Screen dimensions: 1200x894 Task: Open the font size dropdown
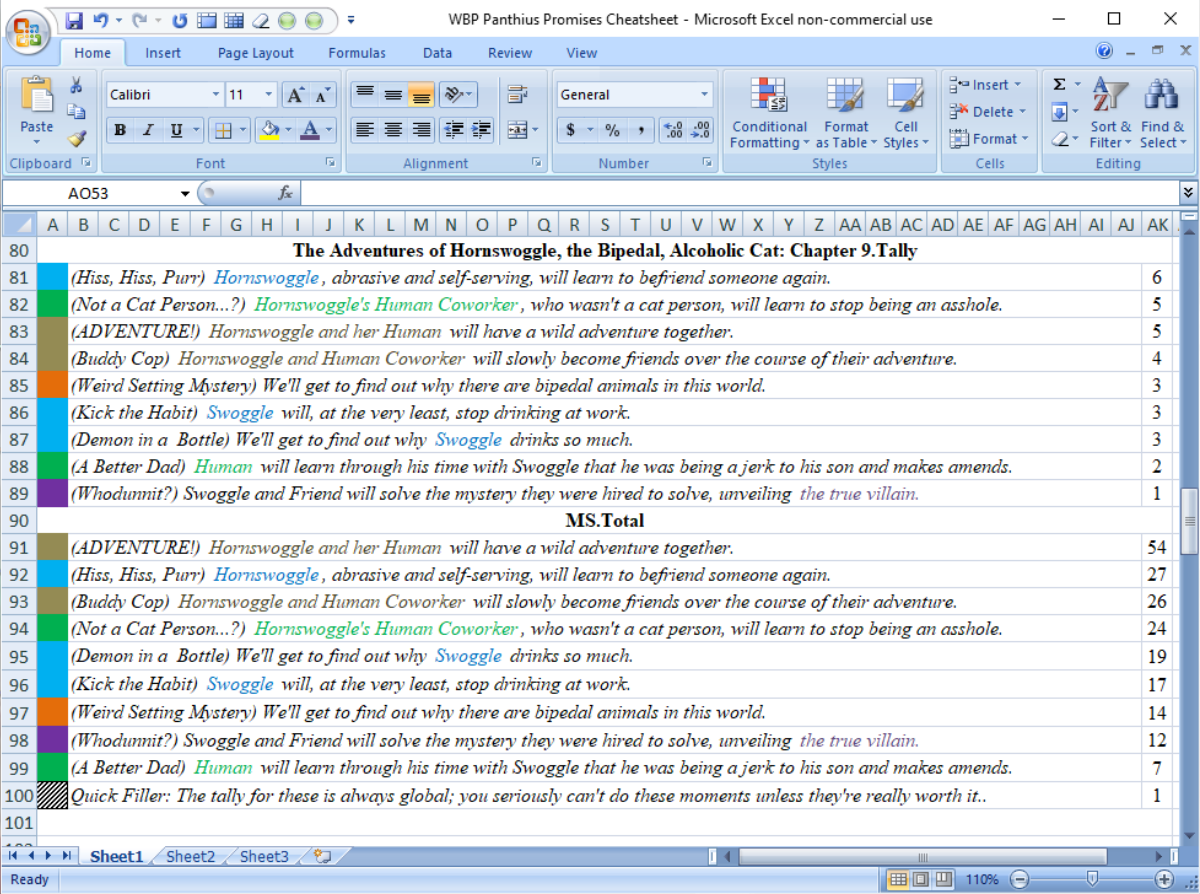click(x=269, y=95)
